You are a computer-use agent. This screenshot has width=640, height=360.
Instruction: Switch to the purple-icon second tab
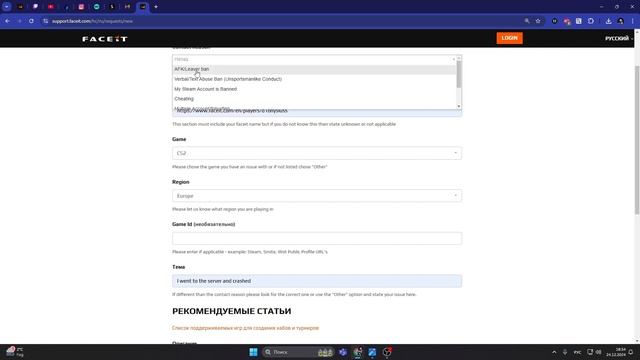tap(36, 7)
